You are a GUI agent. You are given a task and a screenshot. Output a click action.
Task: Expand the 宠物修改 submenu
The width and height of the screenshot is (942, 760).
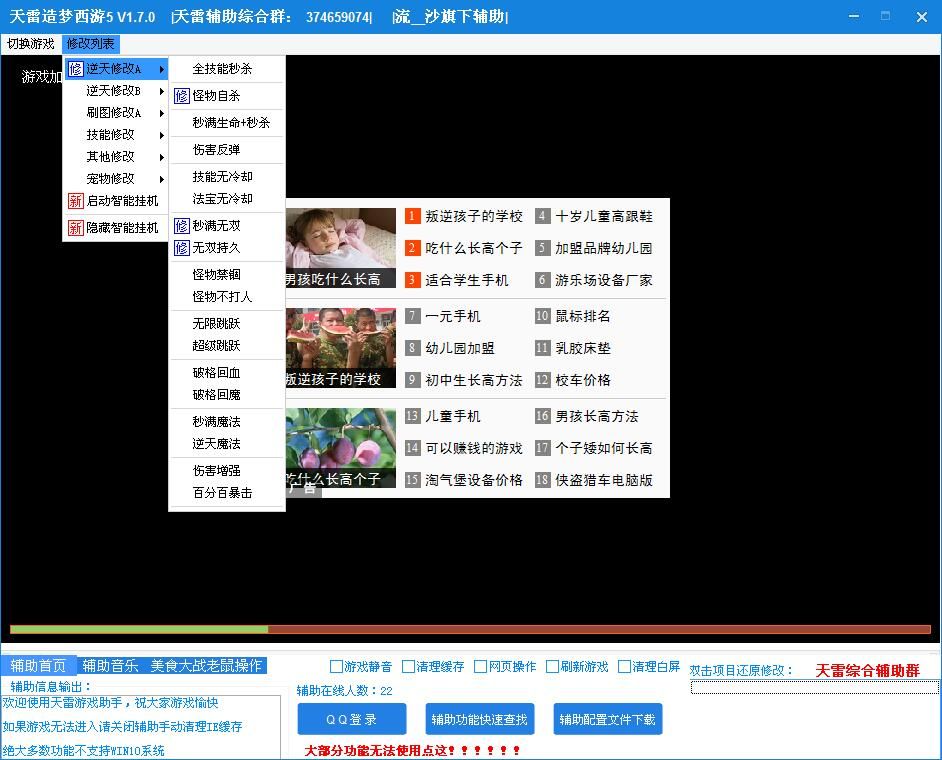pyautogui.click(x=111, y=179)
